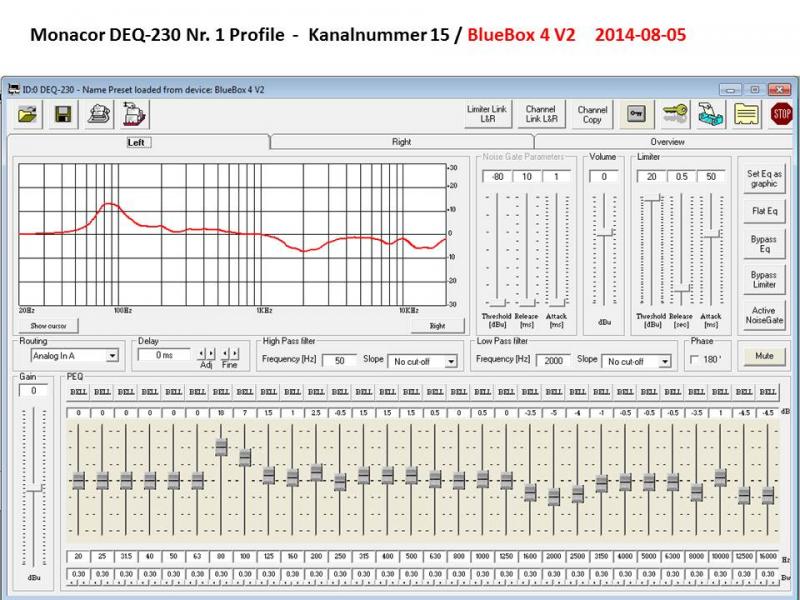This screenshot has height=600, width=800.
Task: Click the Volume value field showing 0
Action: click(604, 177)
